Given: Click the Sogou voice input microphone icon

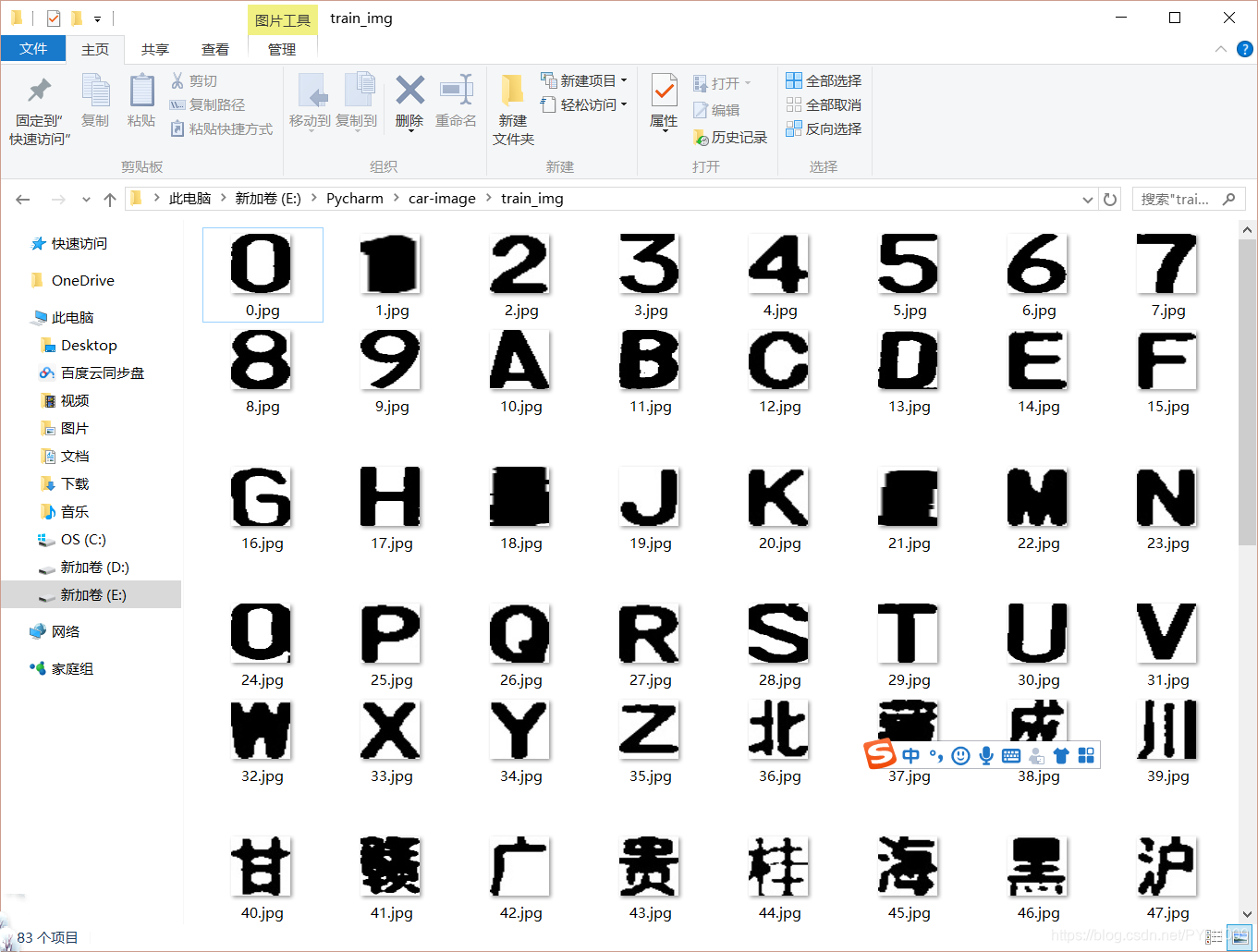Looking at the screenshot, I should pyautogui.click(x=985, y=755).
